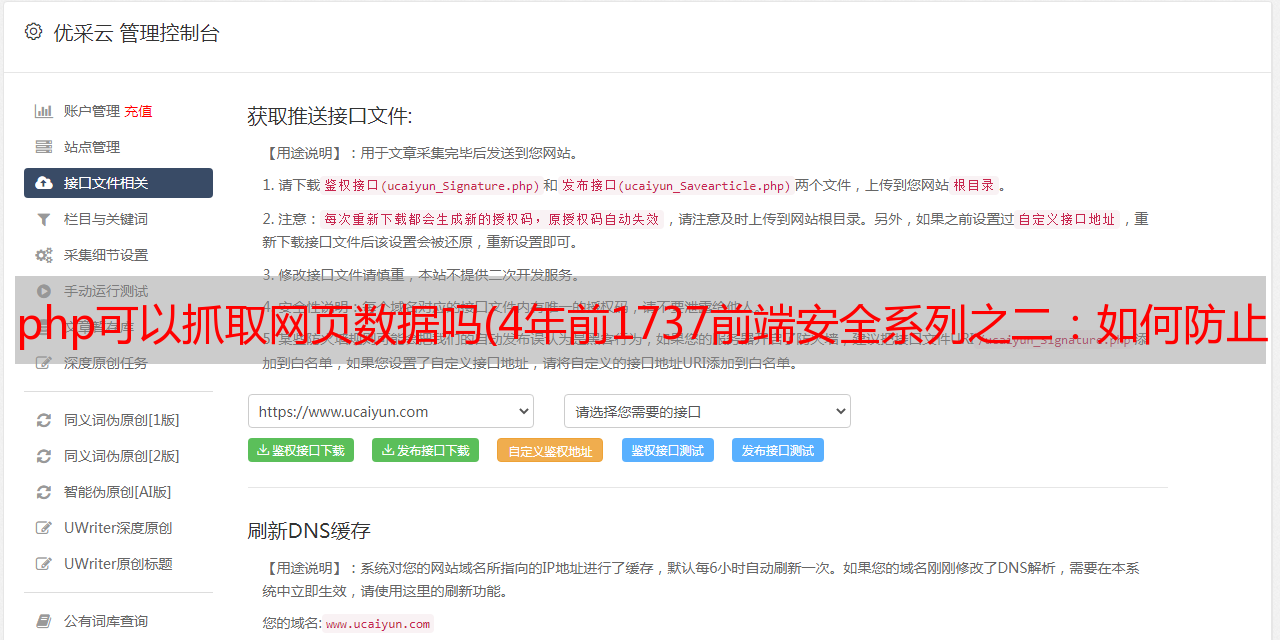This screenshot has height=640, width=1280.
Task: Click the blue 发布接口测试 button
Action: tap(778, 450)
